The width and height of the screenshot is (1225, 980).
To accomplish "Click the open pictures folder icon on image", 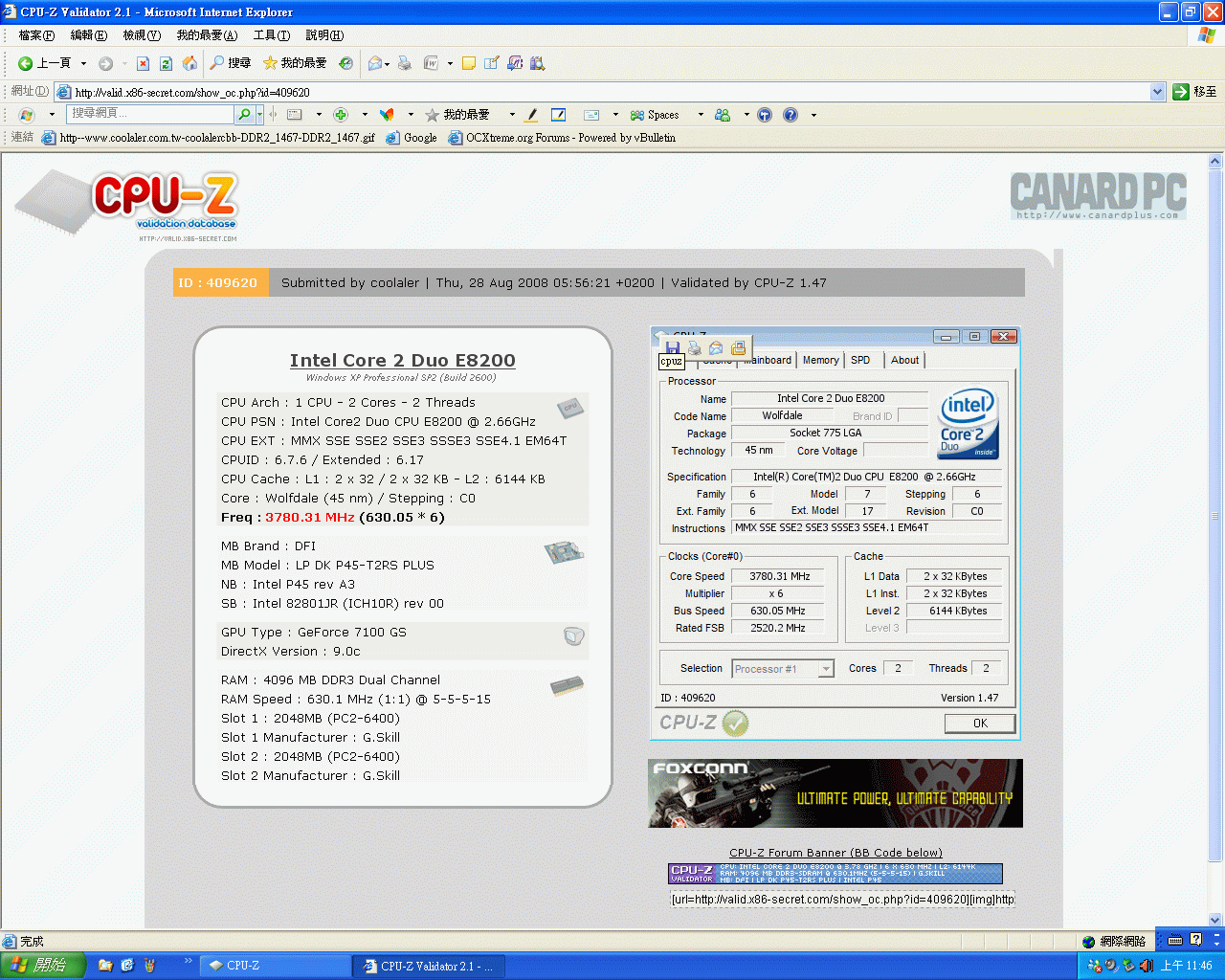I will (x=738, y=347).
